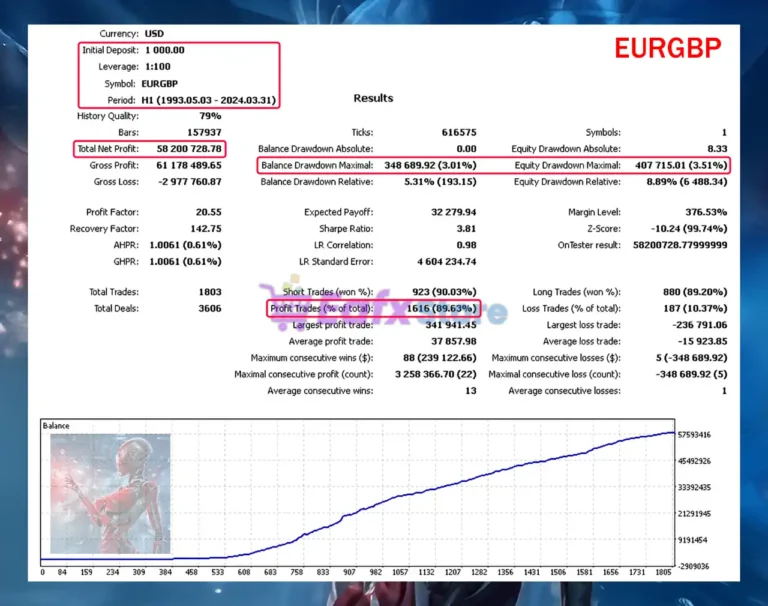Select Total Net Profit value 58 200 728.78

(189, 148)
